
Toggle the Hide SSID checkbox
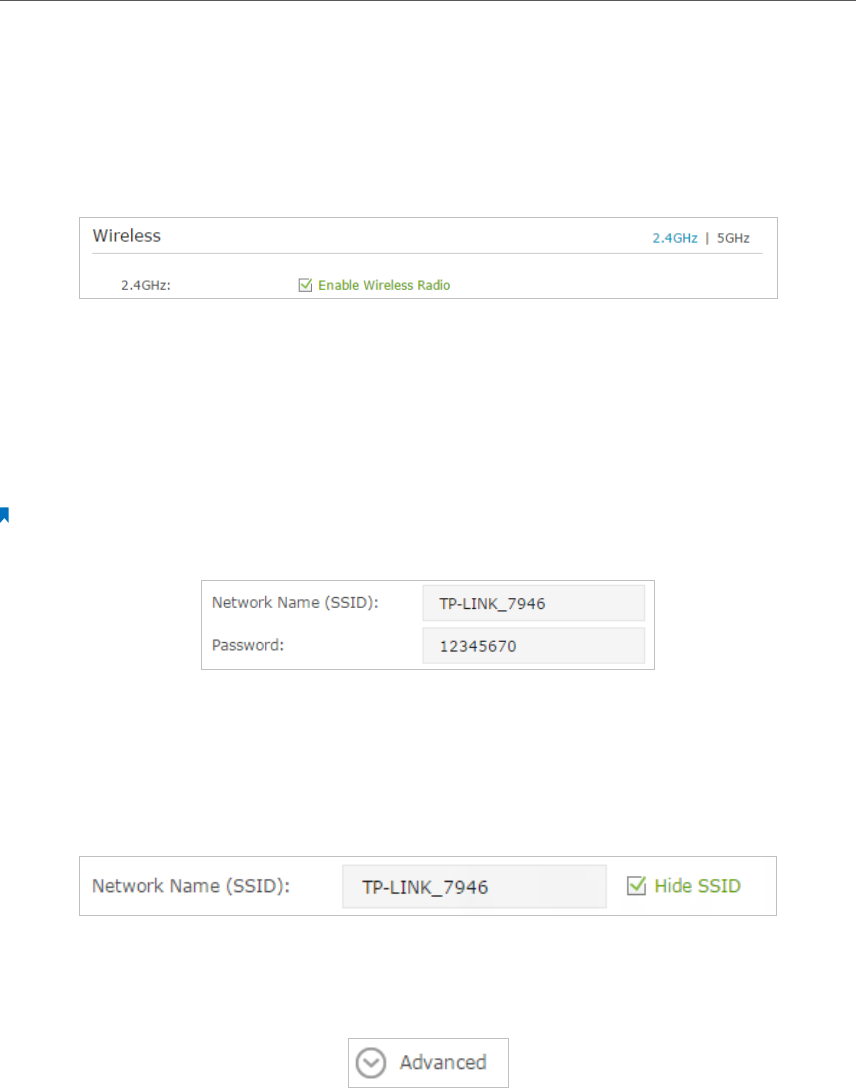point(636,885)
